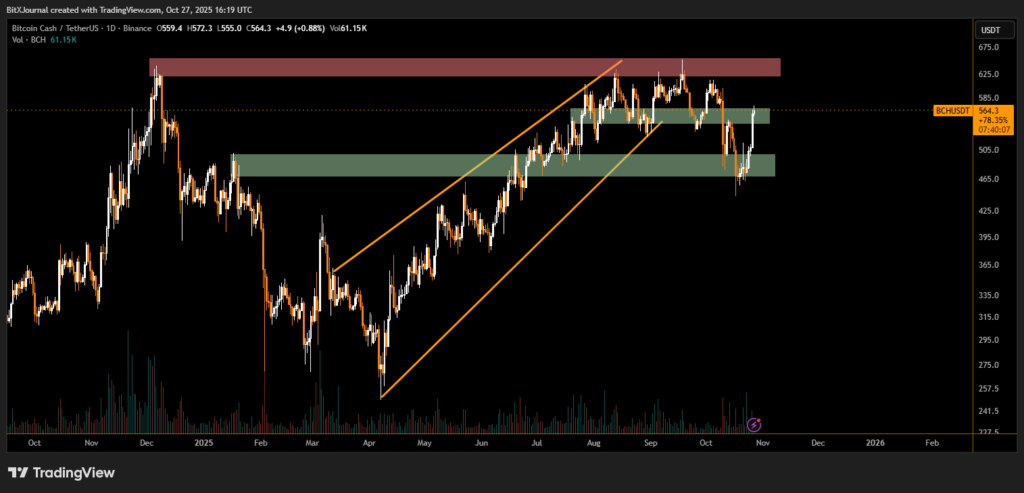Select the small upper green zone rectangle

point(670,115)
